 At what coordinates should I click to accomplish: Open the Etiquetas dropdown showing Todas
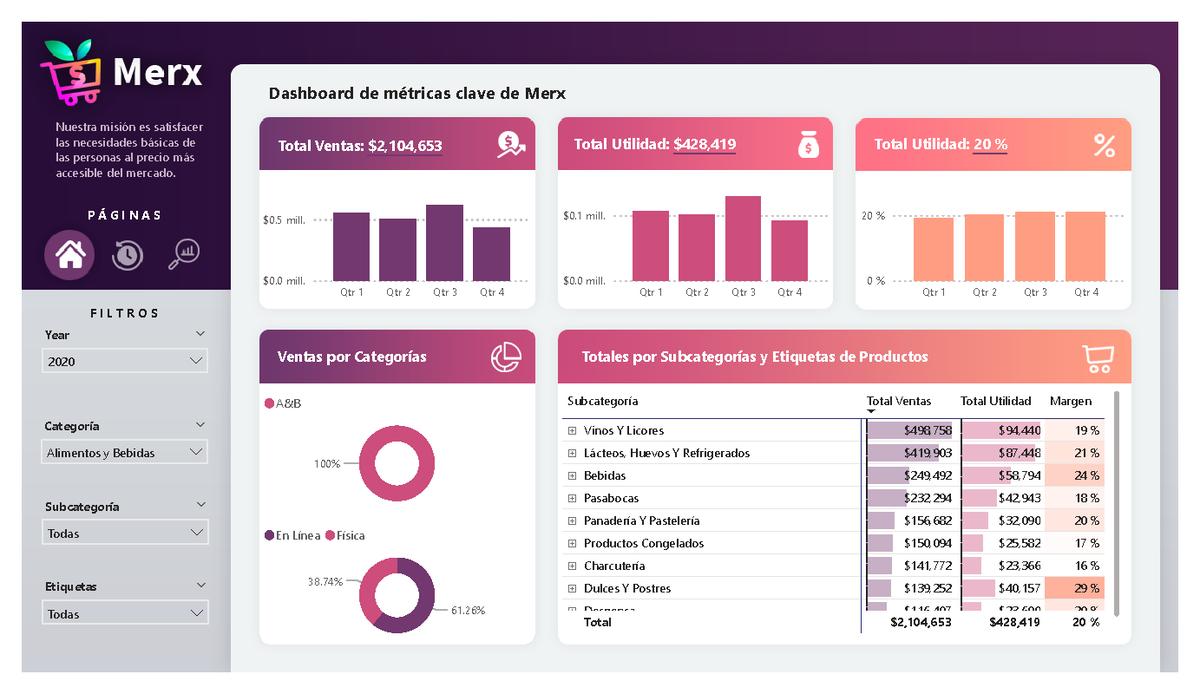[x=124, y=613]
